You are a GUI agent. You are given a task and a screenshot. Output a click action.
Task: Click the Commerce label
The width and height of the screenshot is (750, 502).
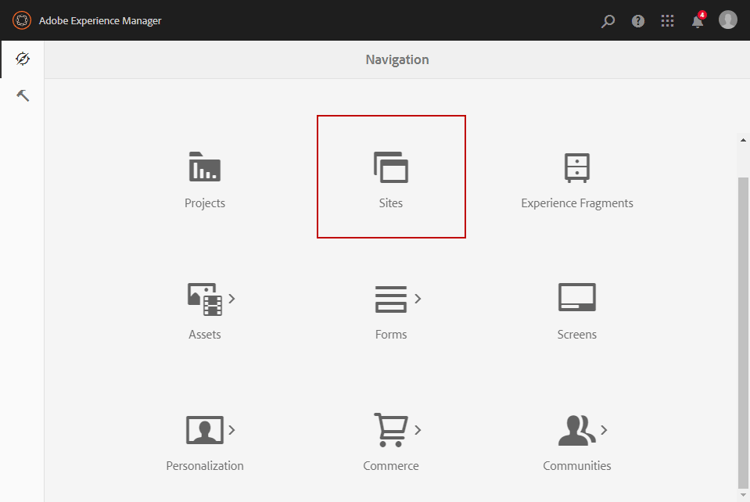click(391, 466)
